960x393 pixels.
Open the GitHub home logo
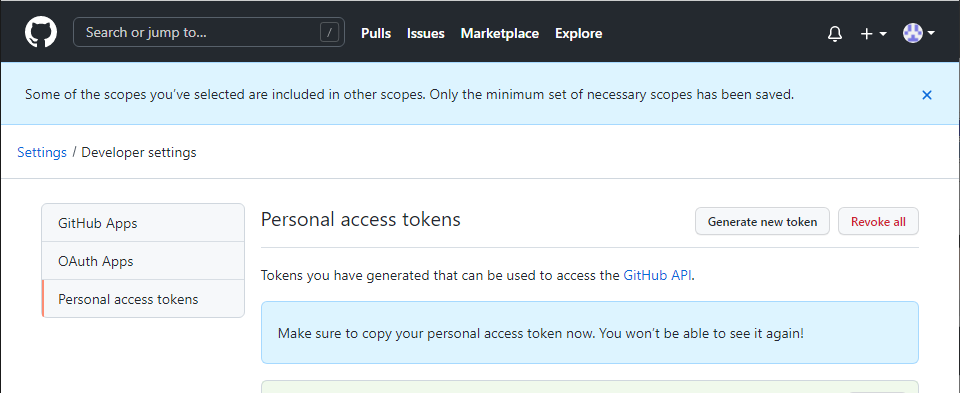pyautogui.click(x=41, y=32)
